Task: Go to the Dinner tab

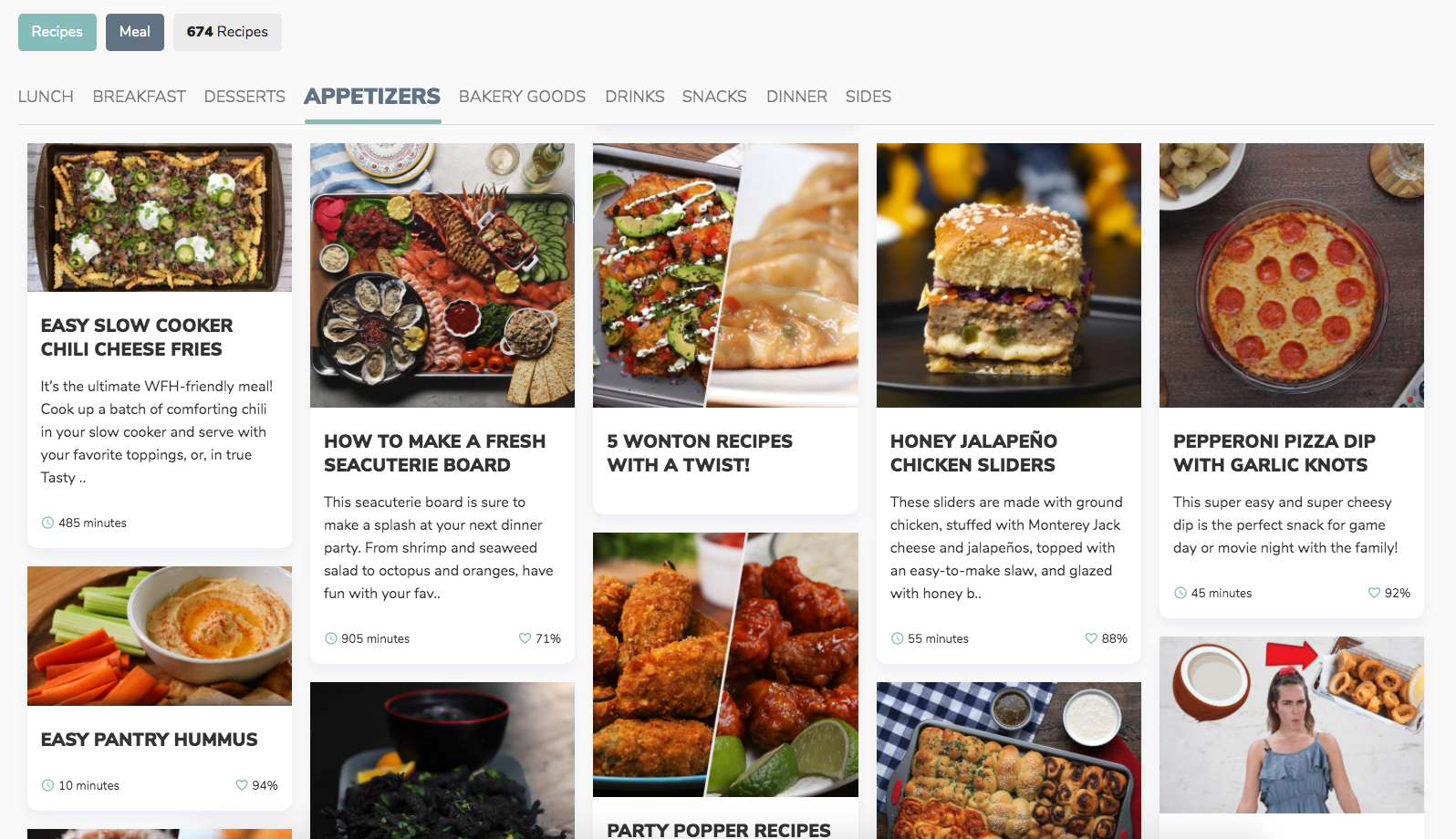Action: point(796,97)
